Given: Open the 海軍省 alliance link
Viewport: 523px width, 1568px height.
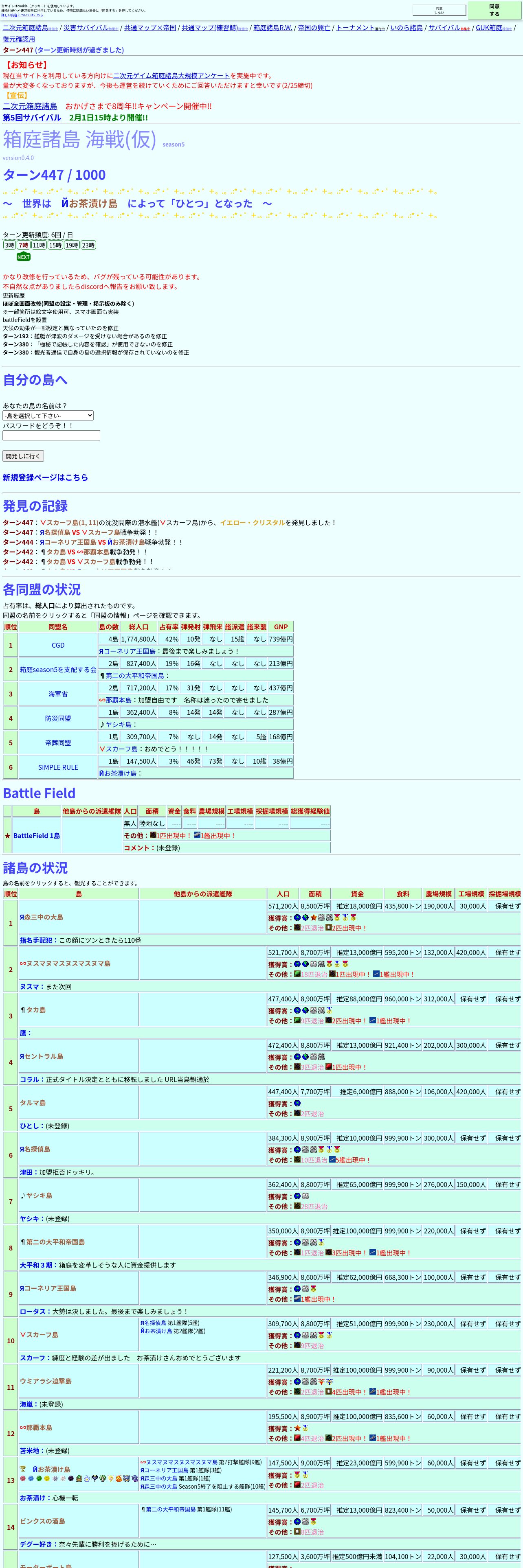Looking at the screenshot, I should [x=58, y=694].
